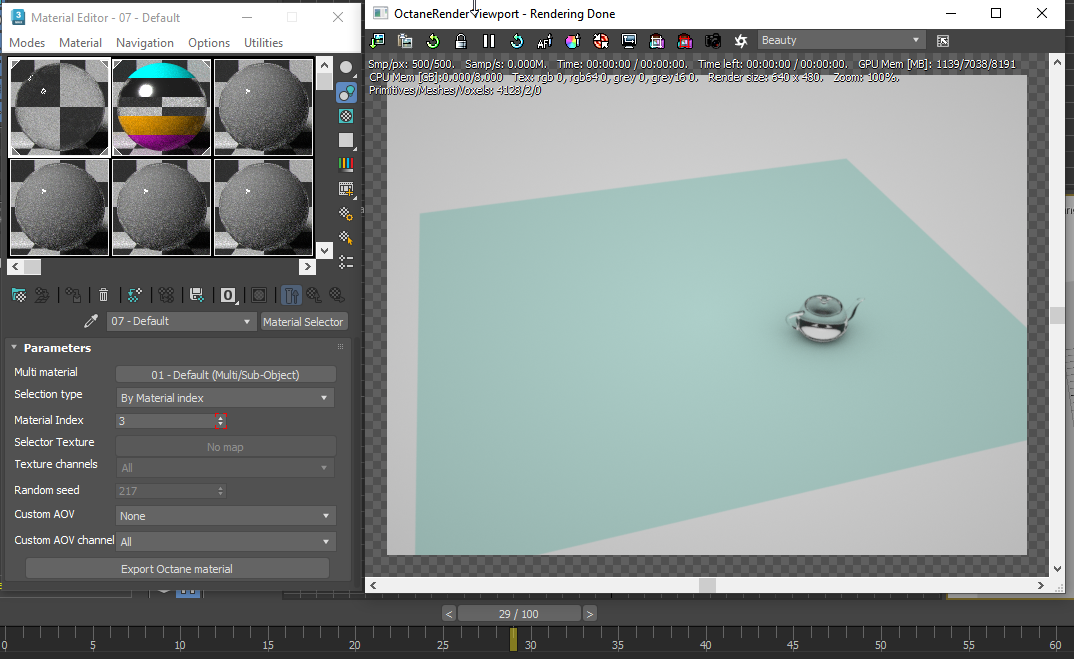This screenshot has width=1074, height=659.
Task: Toggle Show End Result button
Action: pos(291,295)
